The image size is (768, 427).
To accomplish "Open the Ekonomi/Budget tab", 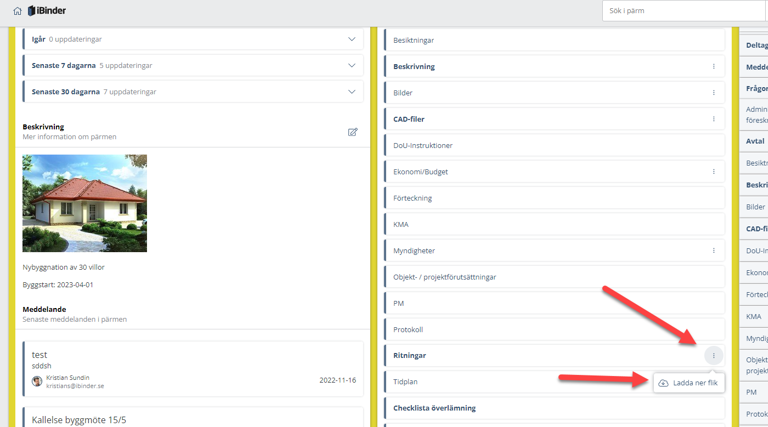I will tap(554, 172).
